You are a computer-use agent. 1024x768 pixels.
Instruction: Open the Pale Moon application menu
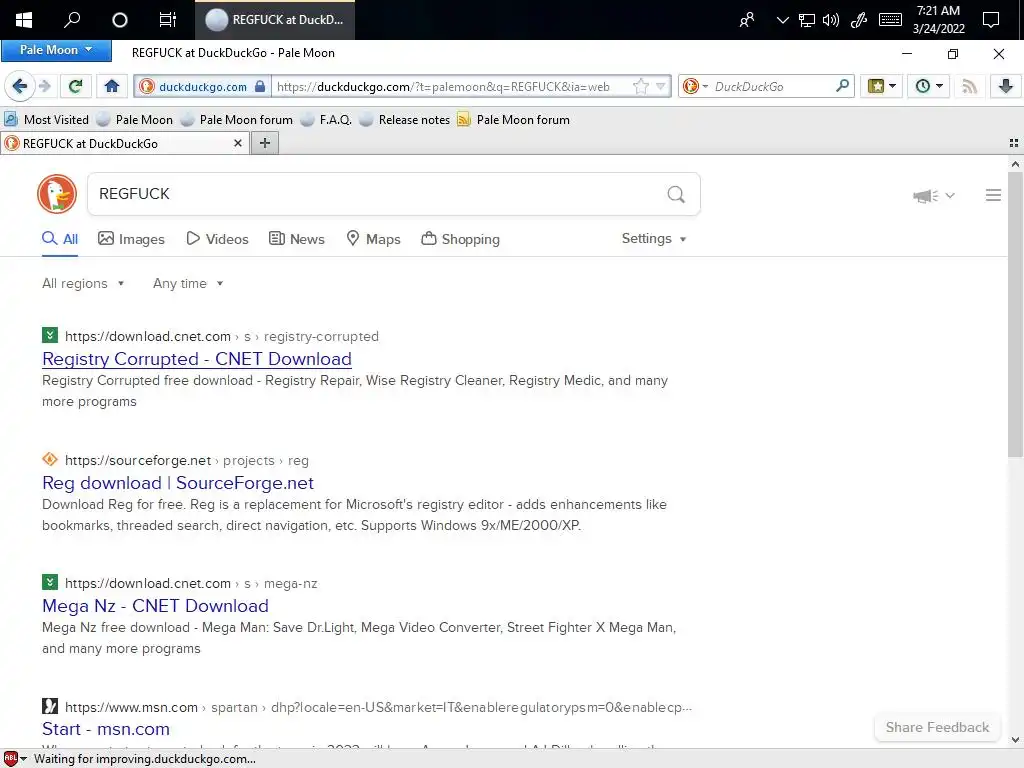[56, 50]
